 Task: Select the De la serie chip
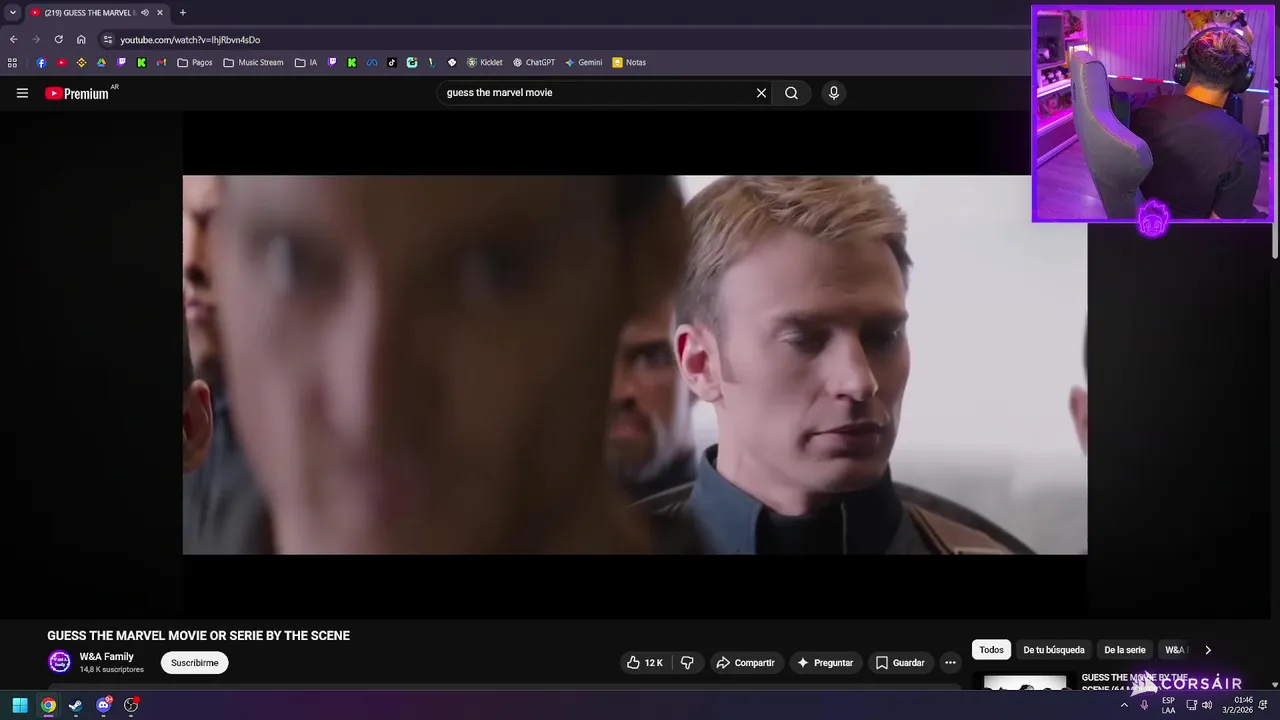tap(1125, 650)
